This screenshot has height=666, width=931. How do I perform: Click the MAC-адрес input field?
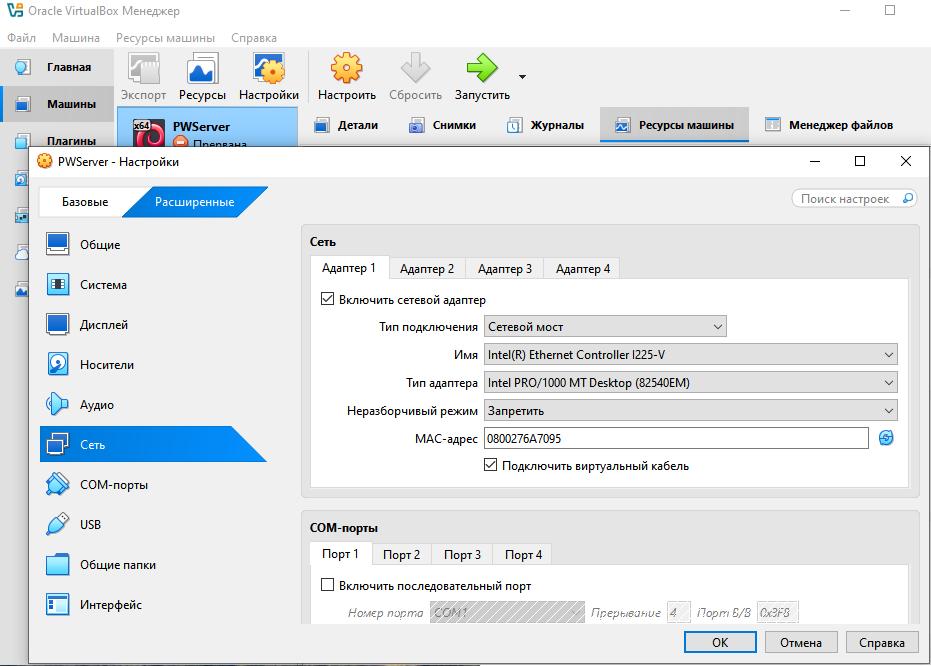tap(676, 438)
